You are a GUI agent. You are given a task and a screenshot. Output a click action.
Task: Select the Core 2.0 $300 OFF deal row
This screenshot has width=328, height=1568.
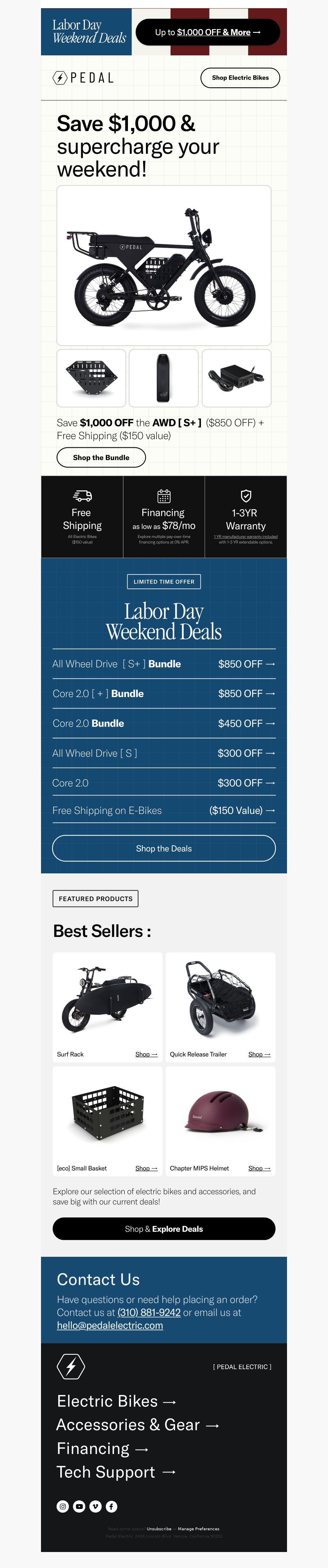164,783
